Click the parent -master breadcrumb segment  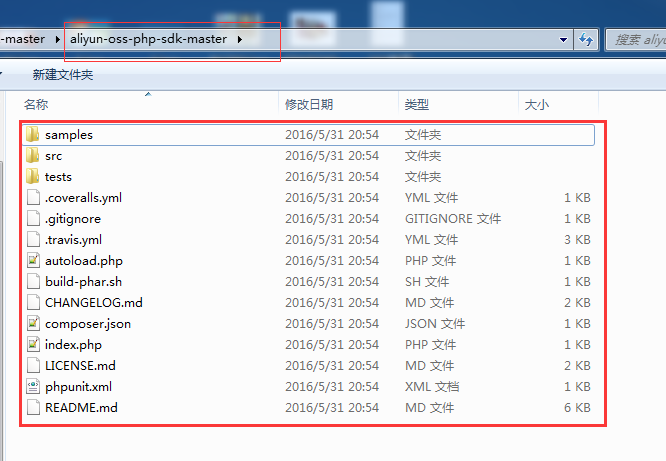(23, 39)
